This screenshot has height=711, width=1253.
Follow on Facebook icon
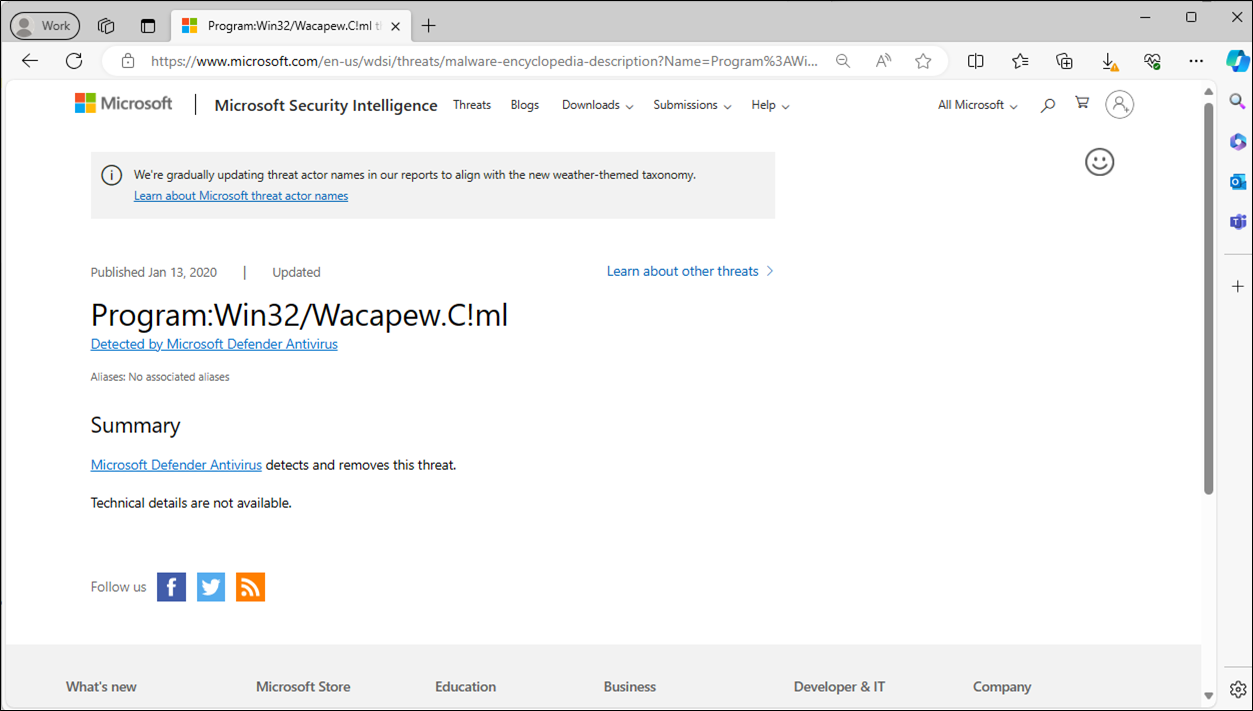pos(172,587)
